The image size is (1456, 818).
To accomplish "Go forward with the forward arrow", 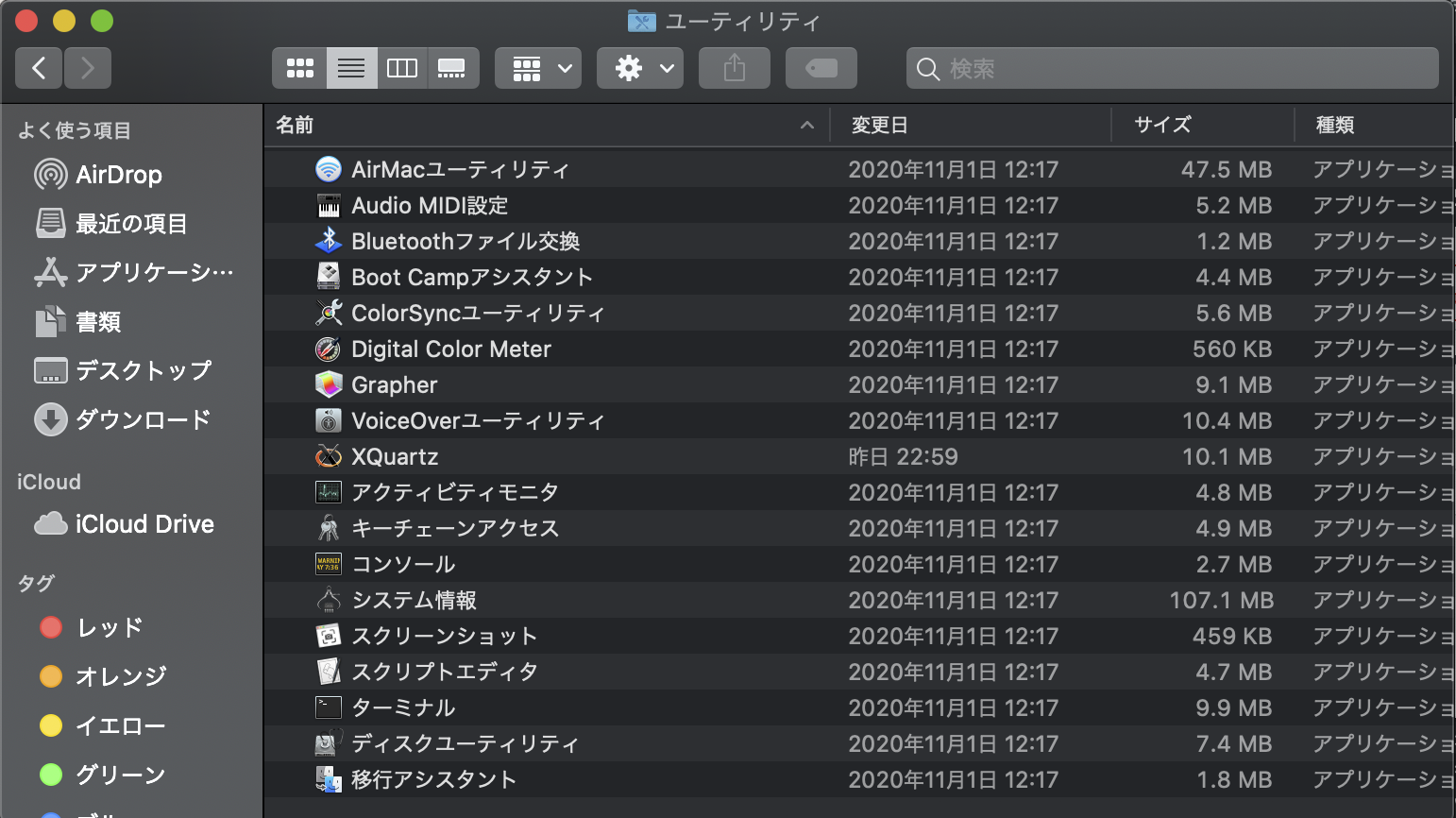I will 88,68.
